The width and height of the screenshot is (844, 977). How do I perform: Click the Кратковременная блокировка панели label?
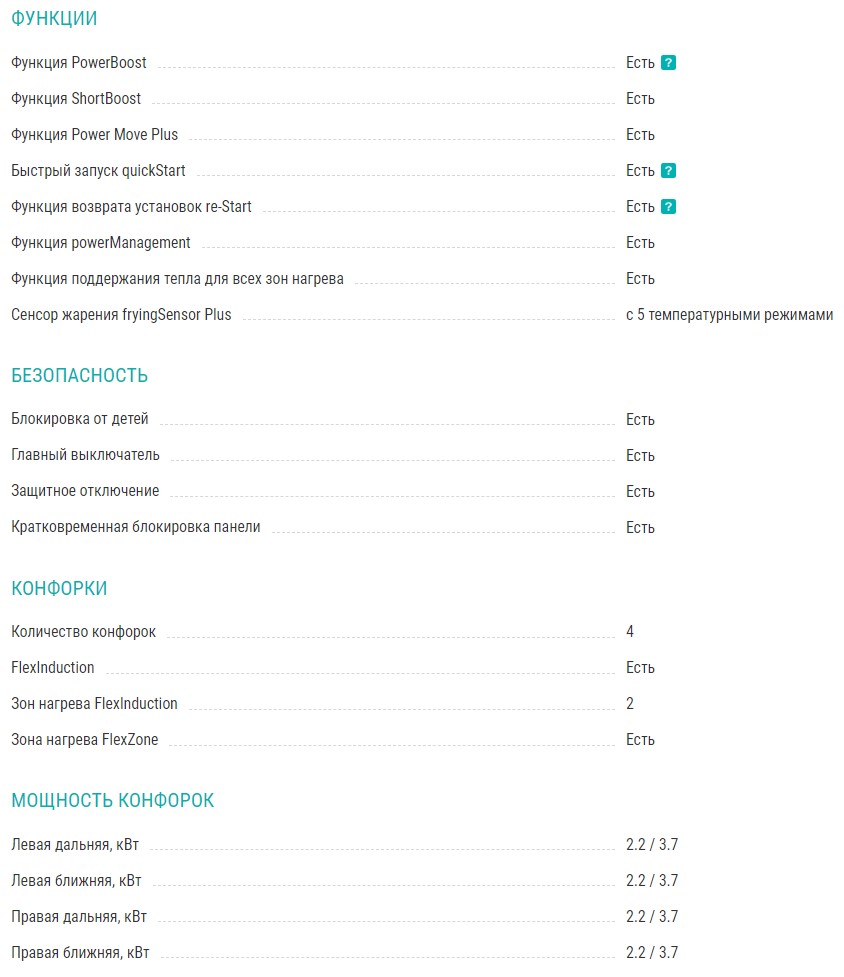pos(135,527)
